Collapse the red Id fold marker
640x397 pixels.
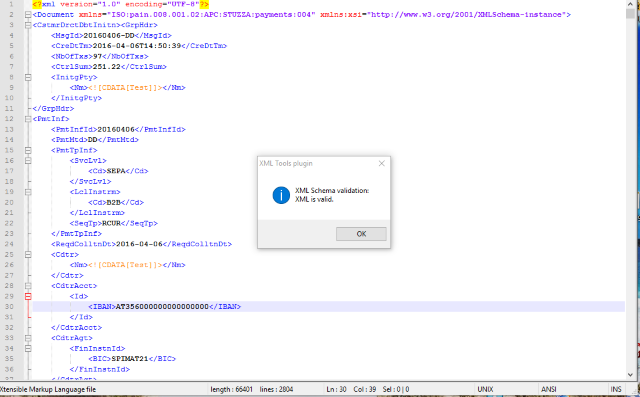[28, 296]
